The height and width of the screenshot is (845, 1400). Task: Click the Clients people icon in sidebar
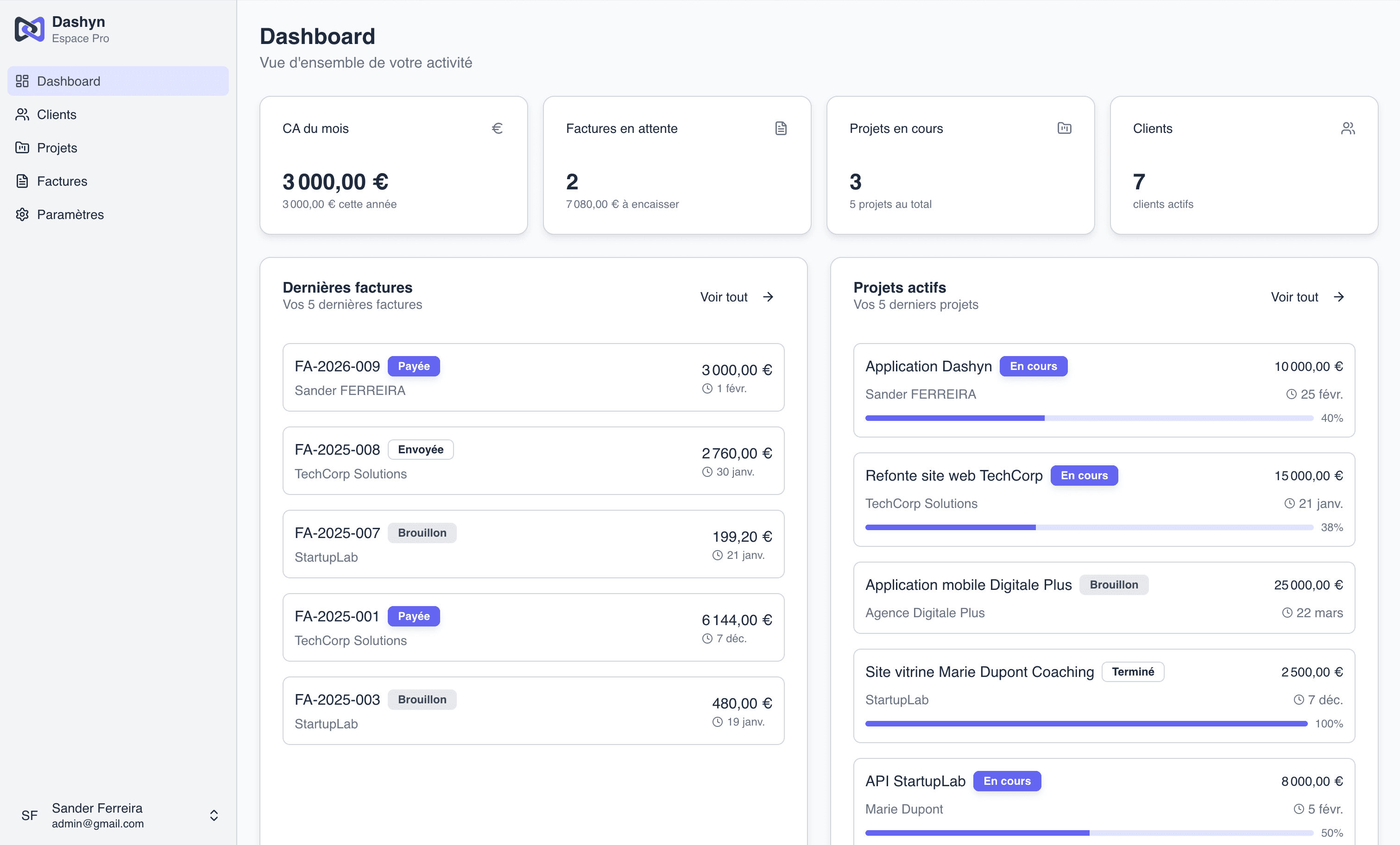(x=22, y=114)
